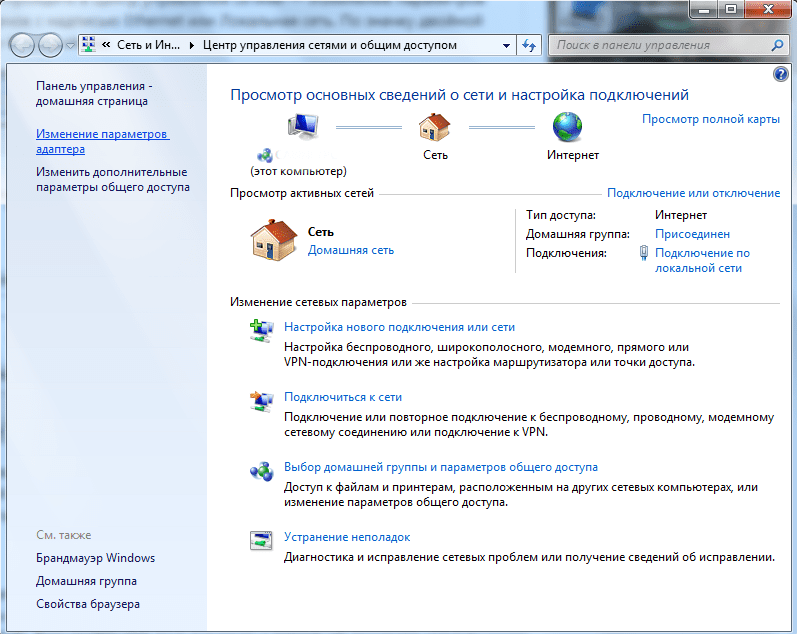Image resolution: width=797 pixels, height=634 pixels.
Task: Open 'Изменить дополнительные параметры общего доступа'
Action: 112,179
